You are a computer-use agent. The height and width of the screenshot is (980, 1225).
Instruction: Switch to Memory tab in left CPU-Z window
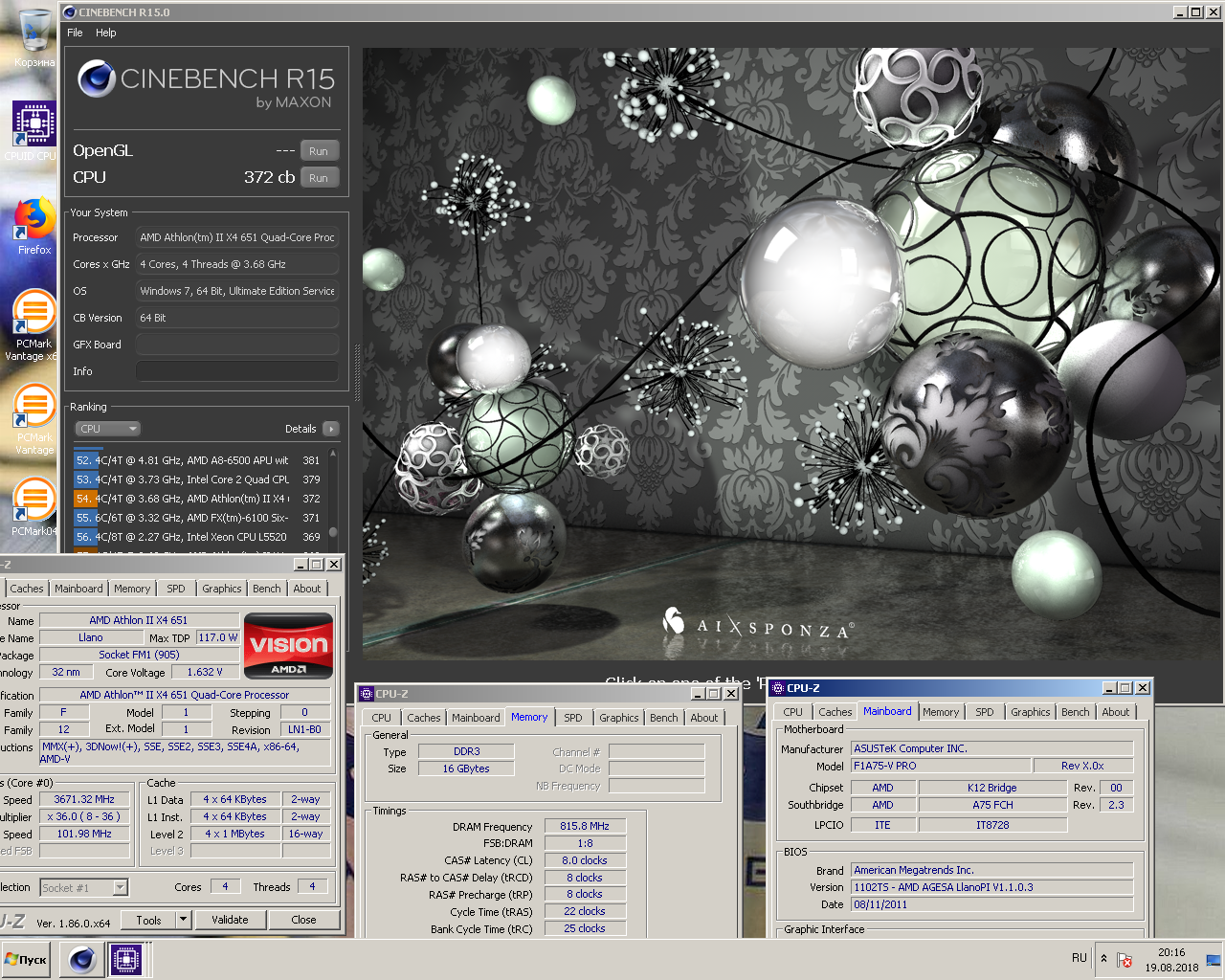pos(132,589)
